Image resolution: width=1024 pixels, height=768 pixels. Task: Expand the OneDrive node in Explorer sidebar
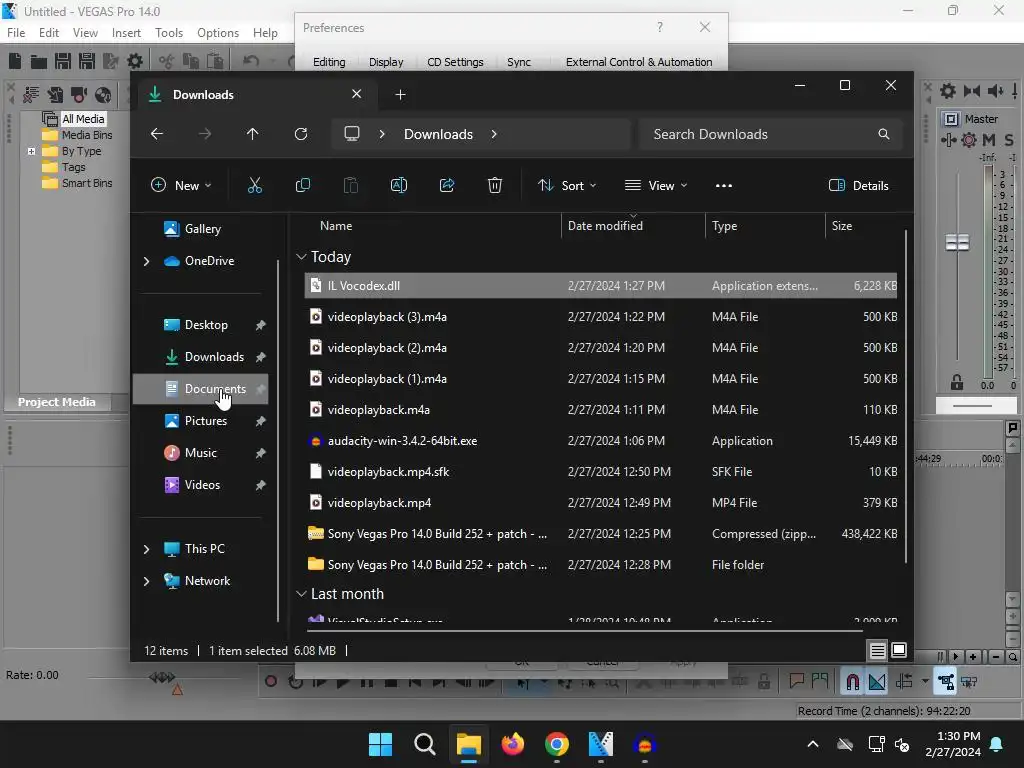click(x=146, y=261)
